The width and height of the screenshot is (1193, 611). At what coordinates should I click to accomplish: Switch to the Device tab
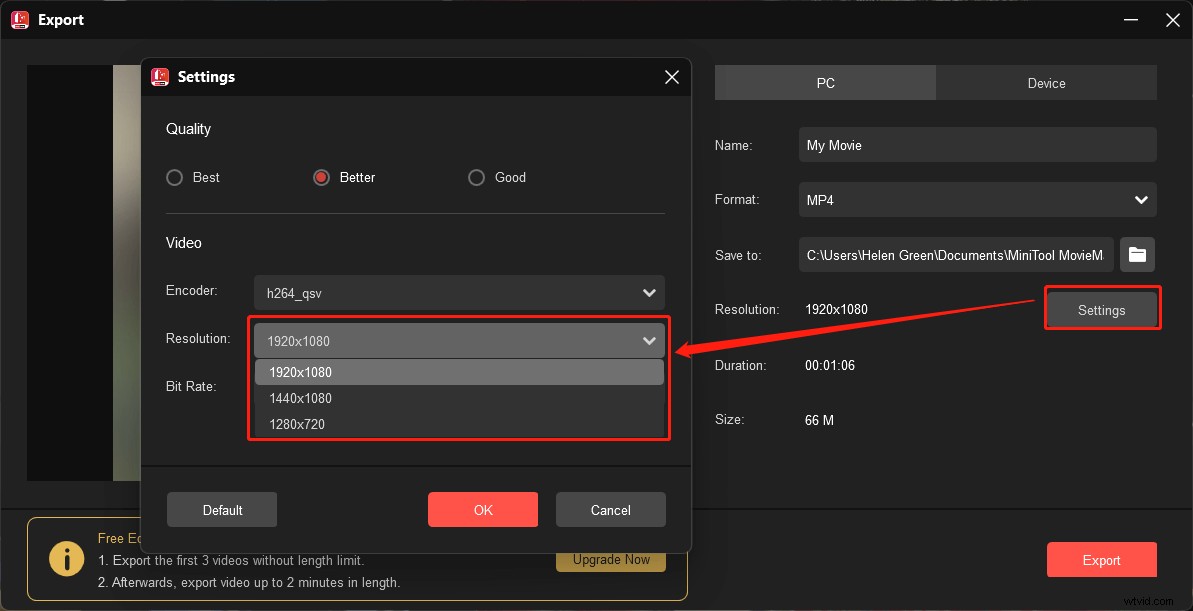coord(1046,83)
